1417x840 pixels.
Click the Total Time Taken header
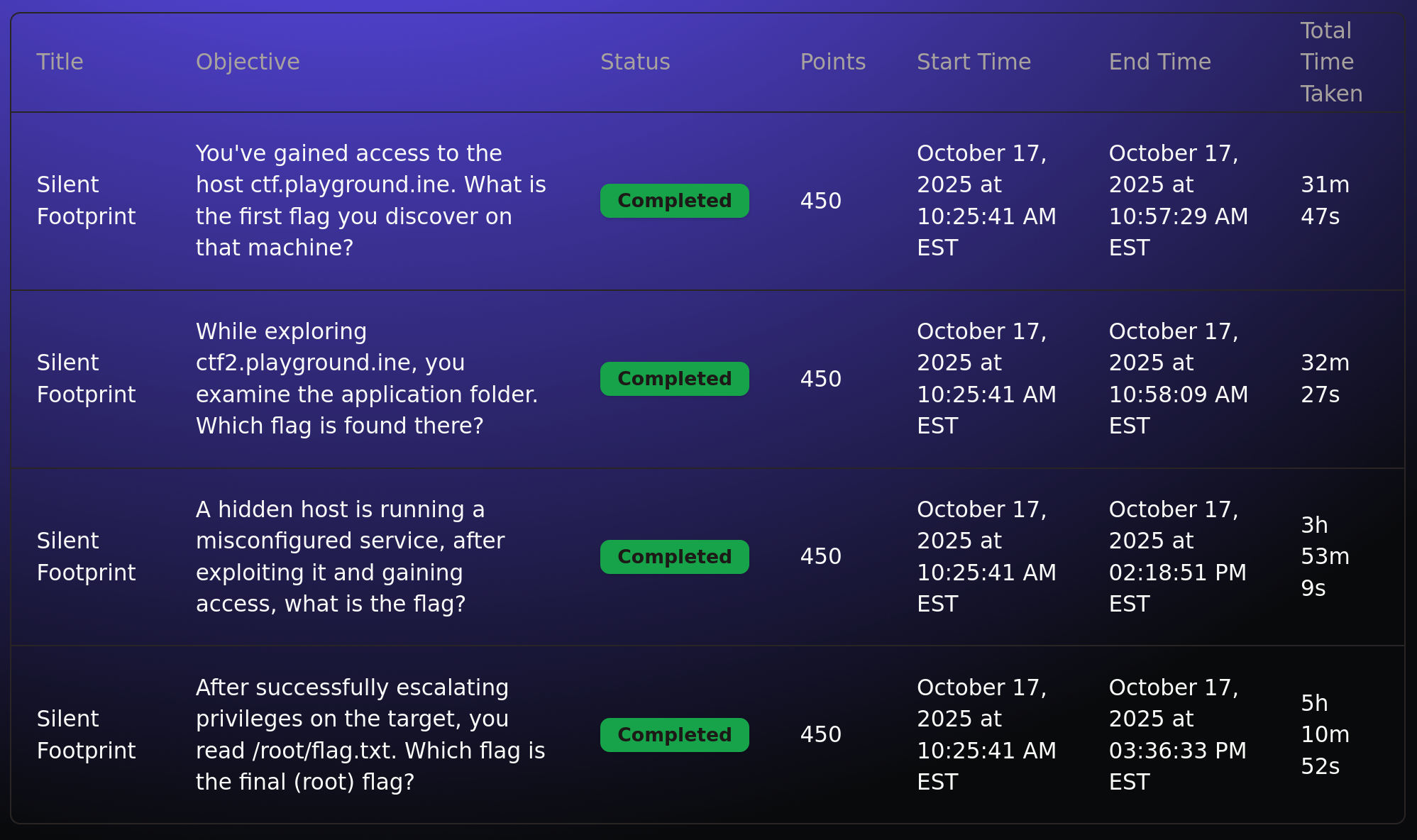pos(1330,62)
